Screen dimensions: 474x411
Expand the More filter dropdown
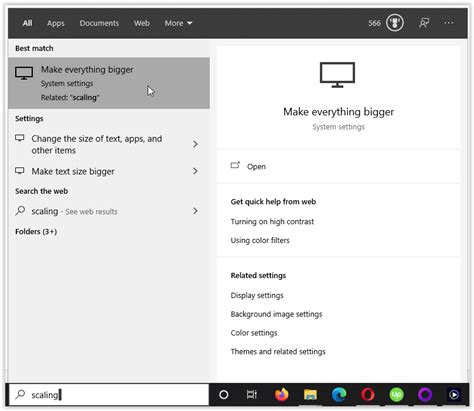pos(178,23)
